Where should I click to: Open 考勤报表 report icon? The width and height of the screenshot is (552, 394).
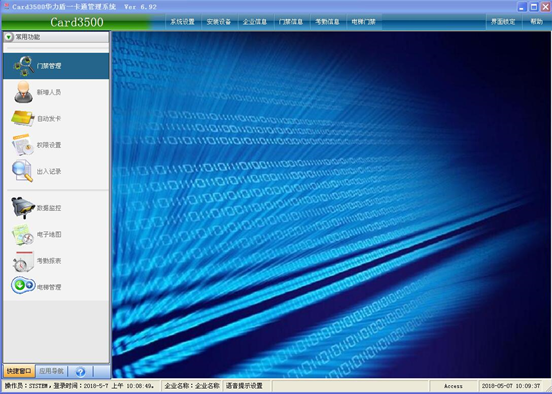[x=23, y=261]
